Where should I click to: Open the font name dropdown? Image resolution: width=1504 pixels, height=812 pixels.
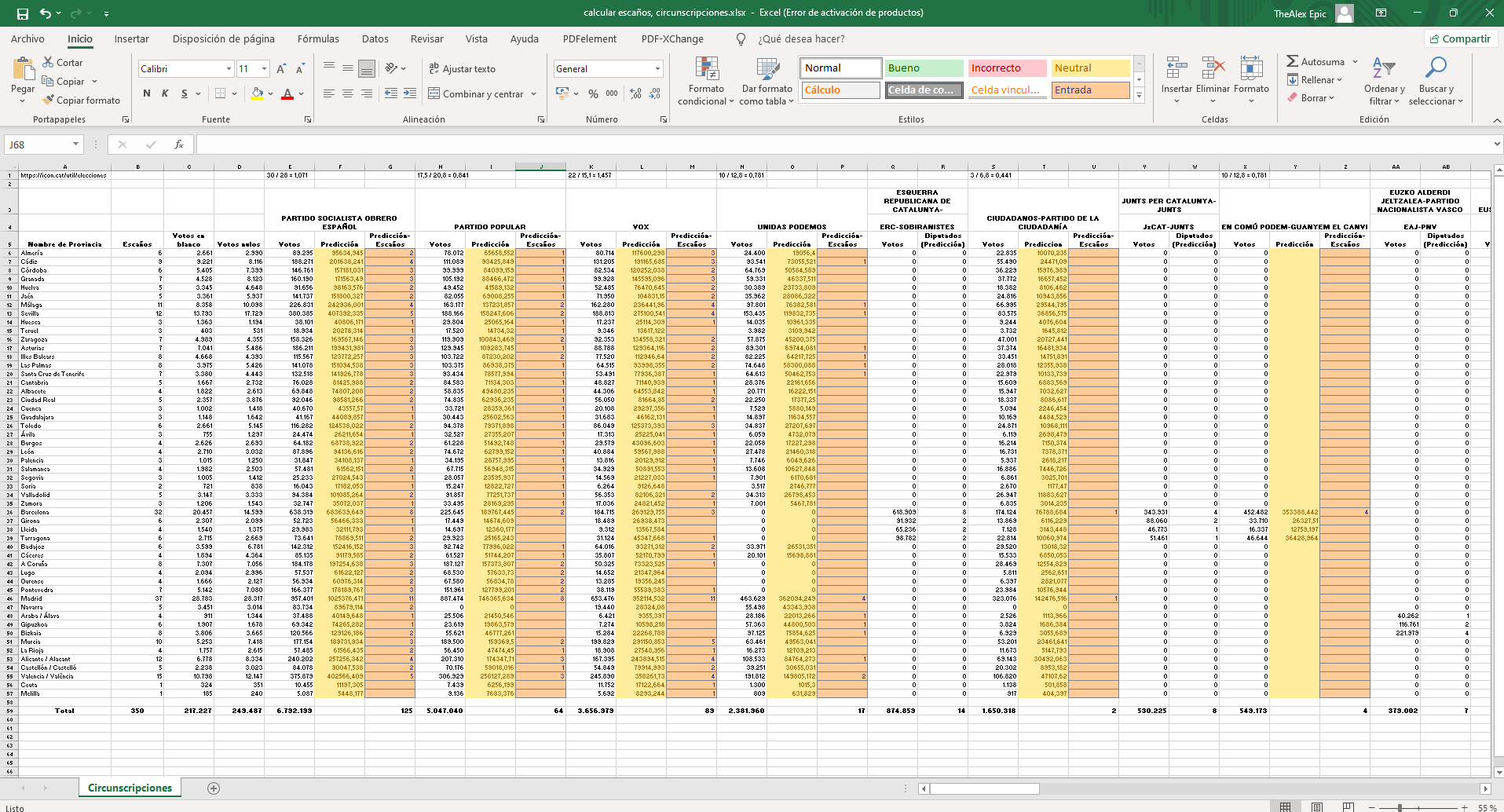[229, 69]
